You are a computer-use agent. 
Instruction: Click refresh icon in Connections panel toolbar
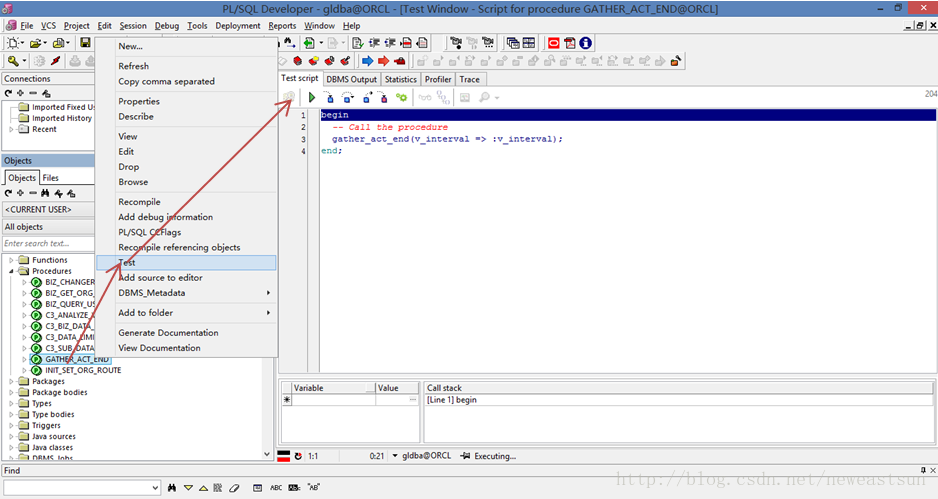tap(8, 93)
